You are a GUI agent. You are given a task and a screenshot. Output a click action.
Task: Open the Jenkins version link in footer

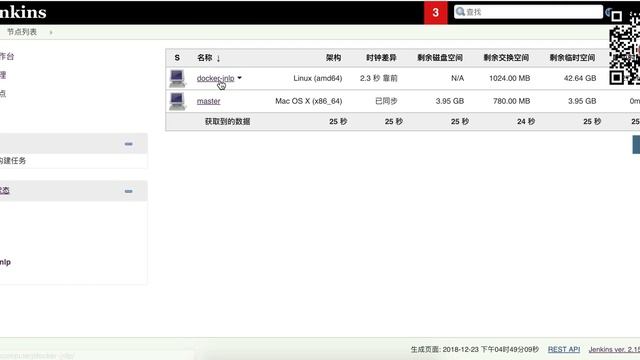614,349
